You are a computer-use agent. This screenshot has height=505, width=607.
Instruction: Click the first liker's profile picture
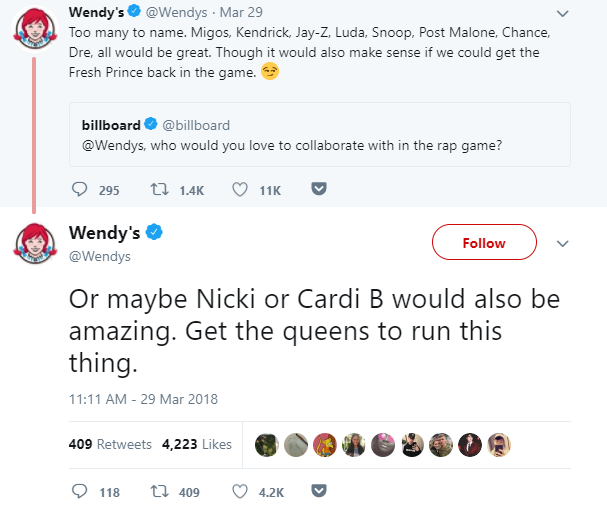(267, 445)
